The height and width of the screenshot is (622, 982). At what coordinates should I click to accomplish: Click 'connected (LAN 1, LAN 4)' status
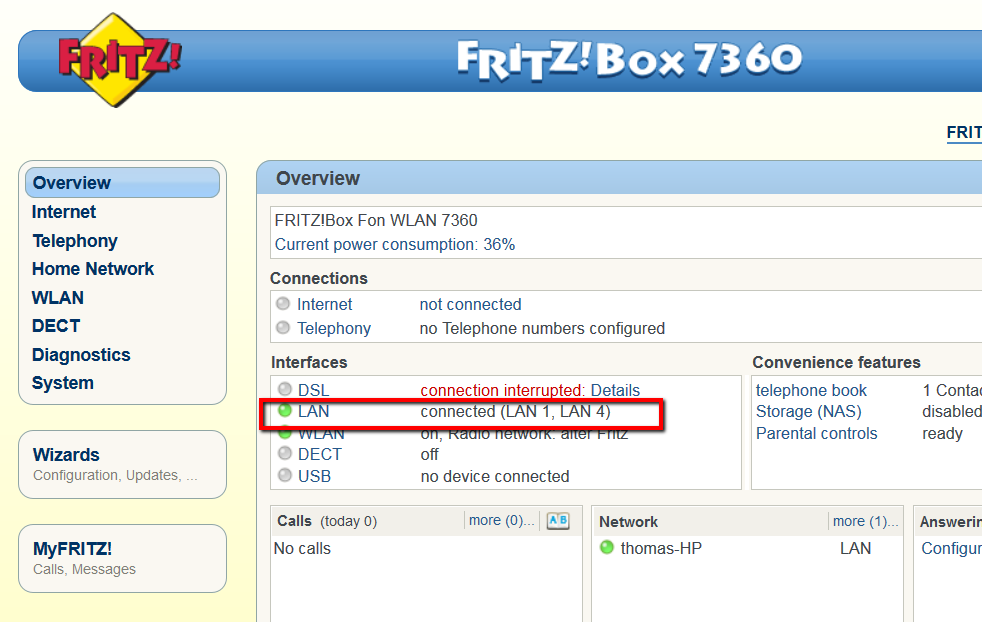pos(515,412)
